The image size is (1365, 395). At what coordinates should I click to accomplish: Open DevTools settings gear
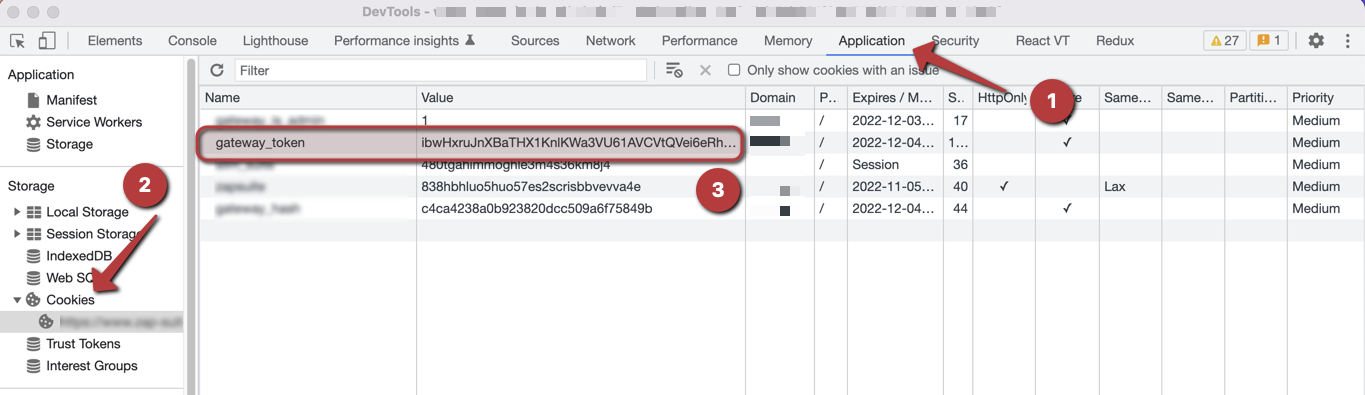click(1316, 41)
